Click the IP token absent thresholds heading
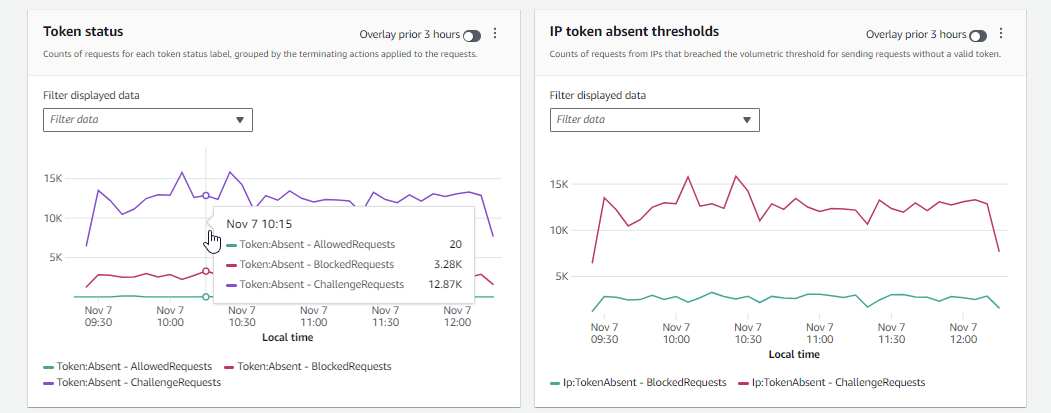The width and height of the screenshot is (1051, 413). coord(634,32)
